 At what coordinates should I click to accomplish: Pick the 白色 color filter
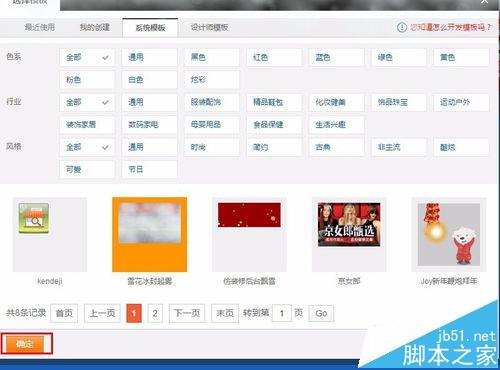[x=150, y=80]
